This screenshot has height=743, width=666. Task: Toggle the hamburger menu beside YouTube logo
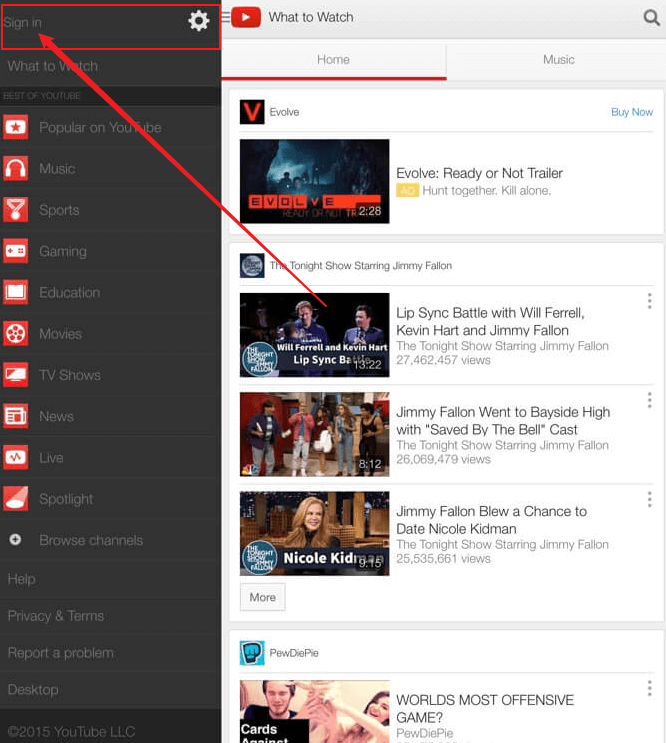226,17
